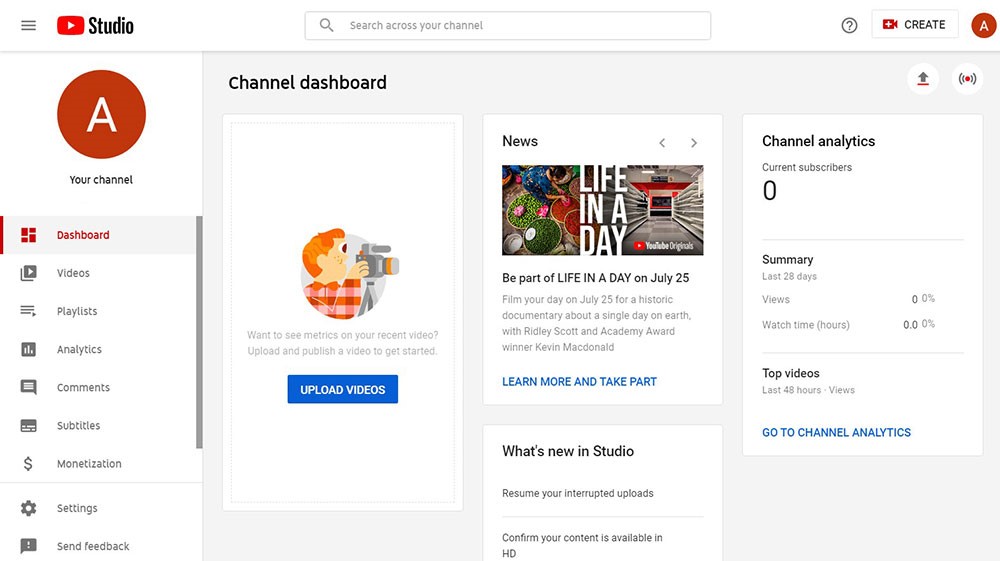The height and width of the screenshot is (561, 1000).
Task: Click the CREATE button
Action: click(915, 25)
